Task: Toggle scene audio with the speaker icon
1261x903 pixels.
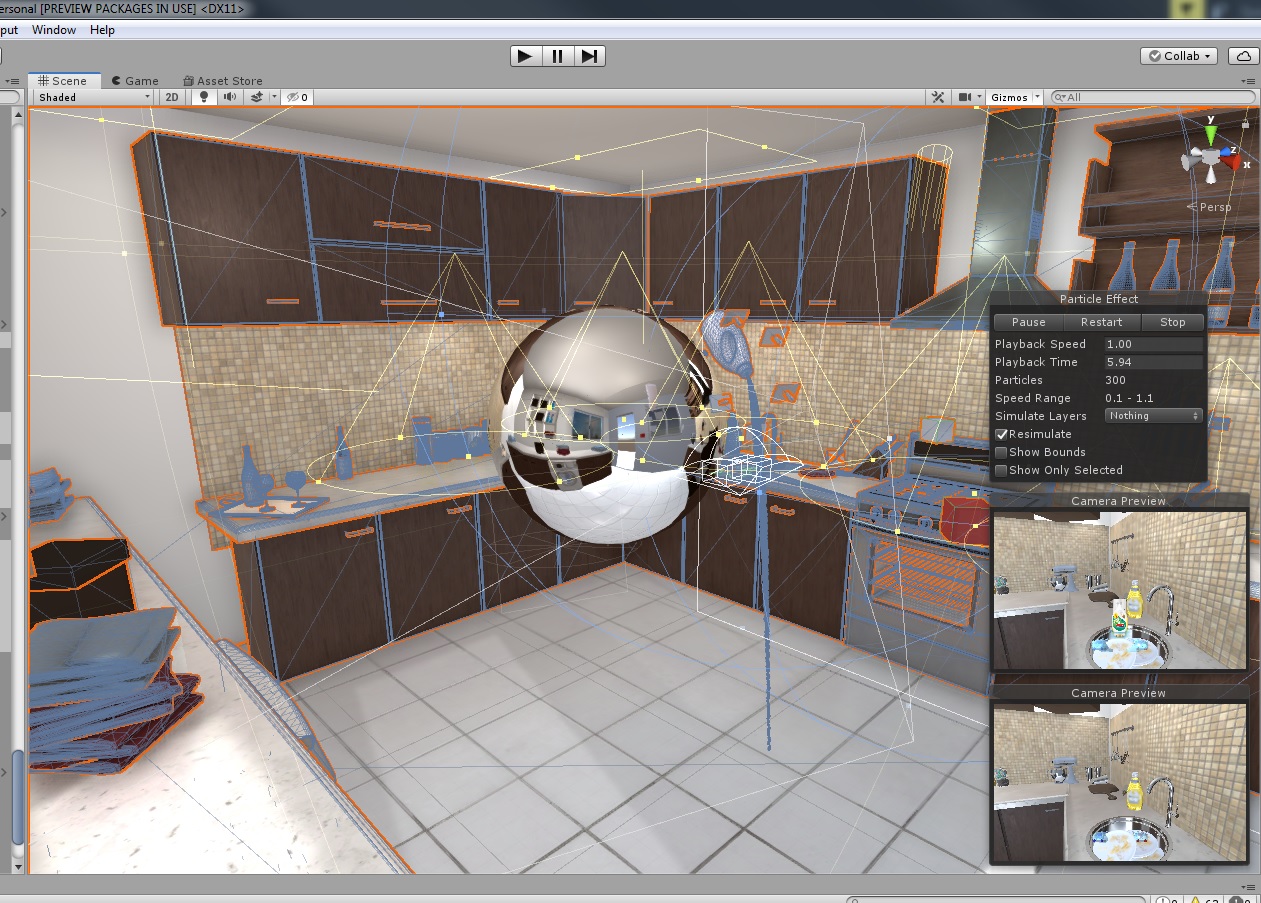Action: 230,97
